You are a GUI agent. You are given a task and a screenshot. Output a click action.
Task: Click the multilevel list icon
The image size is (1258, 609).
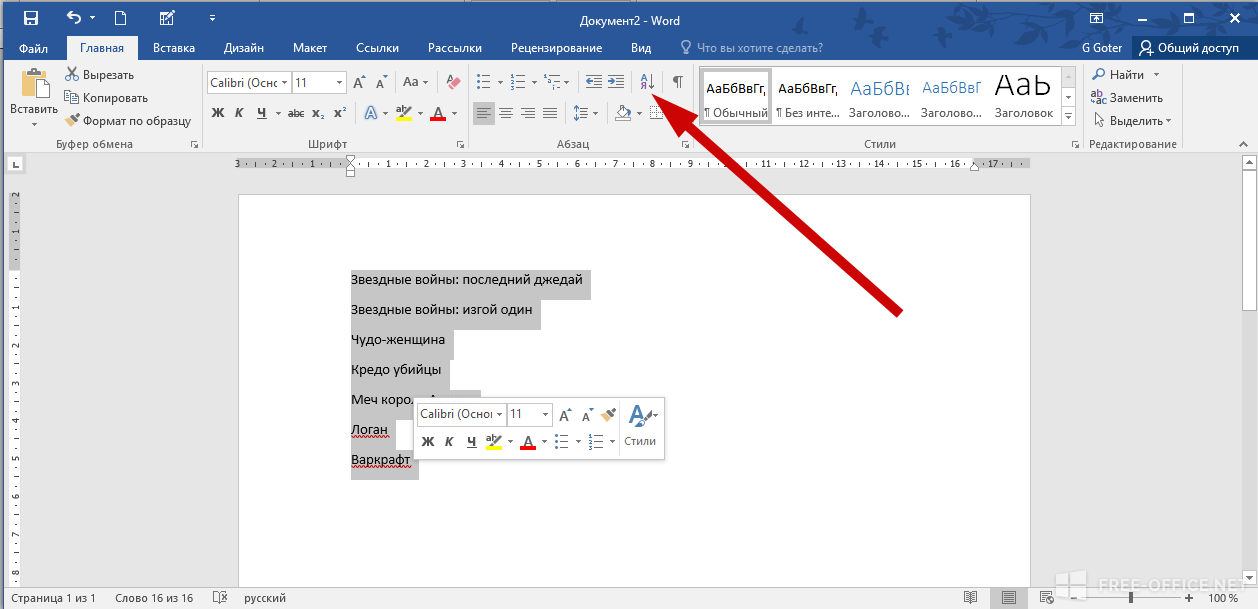(550, 82)
